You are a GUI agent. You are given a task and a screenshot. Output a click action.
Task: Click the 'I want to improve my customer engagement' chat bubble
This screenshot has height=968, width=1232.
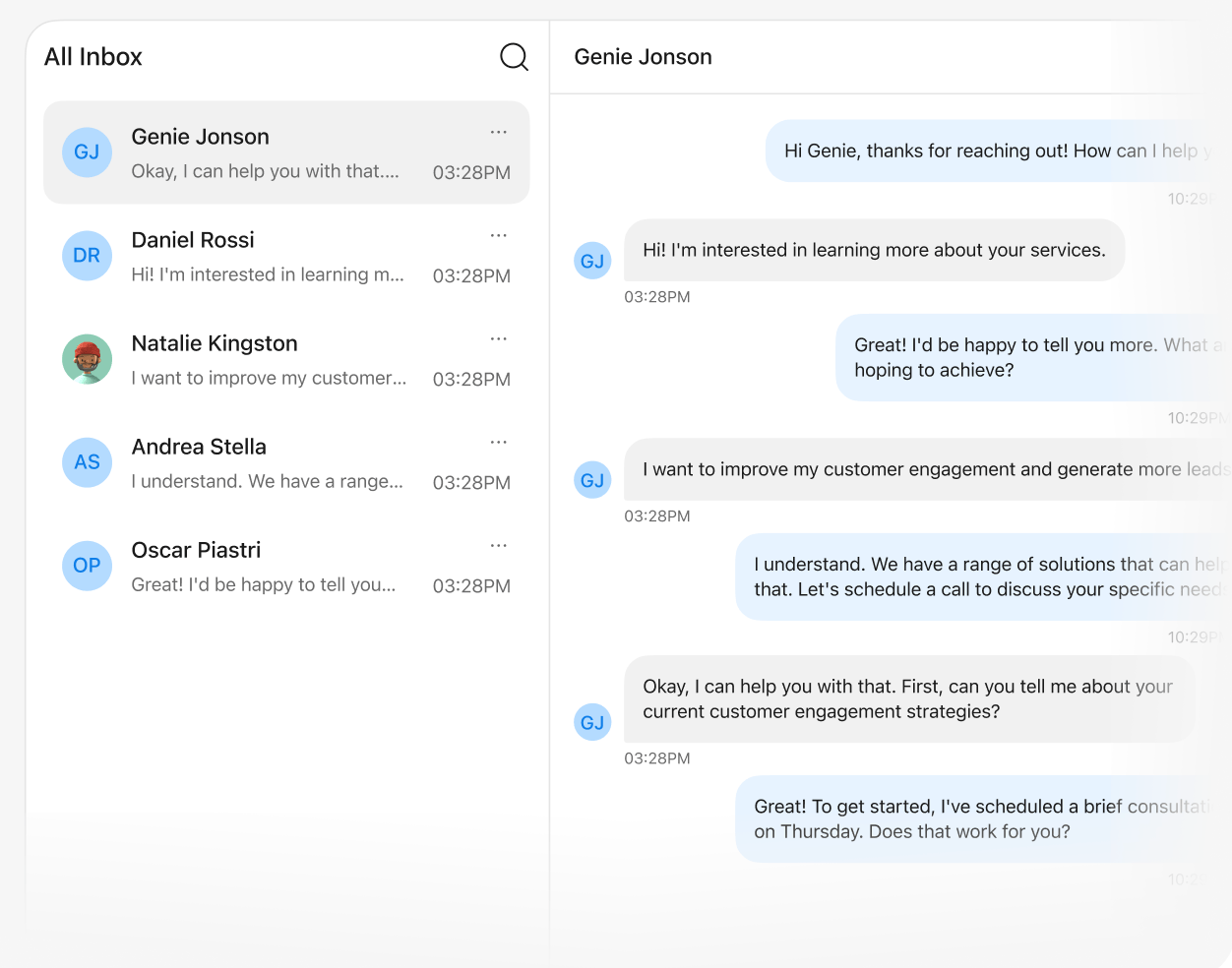point(928,469)
